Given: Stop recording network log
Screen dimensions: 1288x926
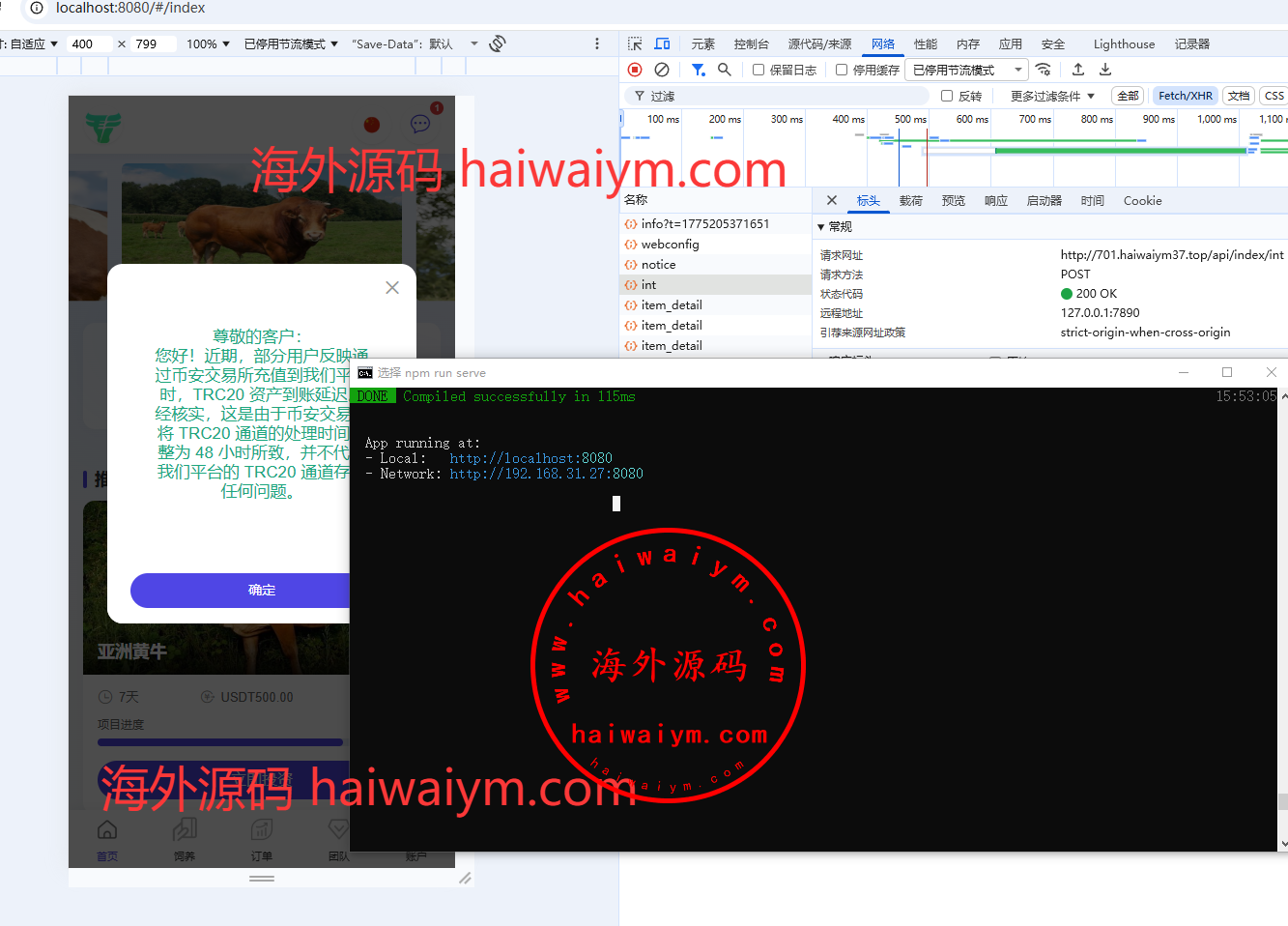Looking at the screenshot, I should tap(635, 70).
